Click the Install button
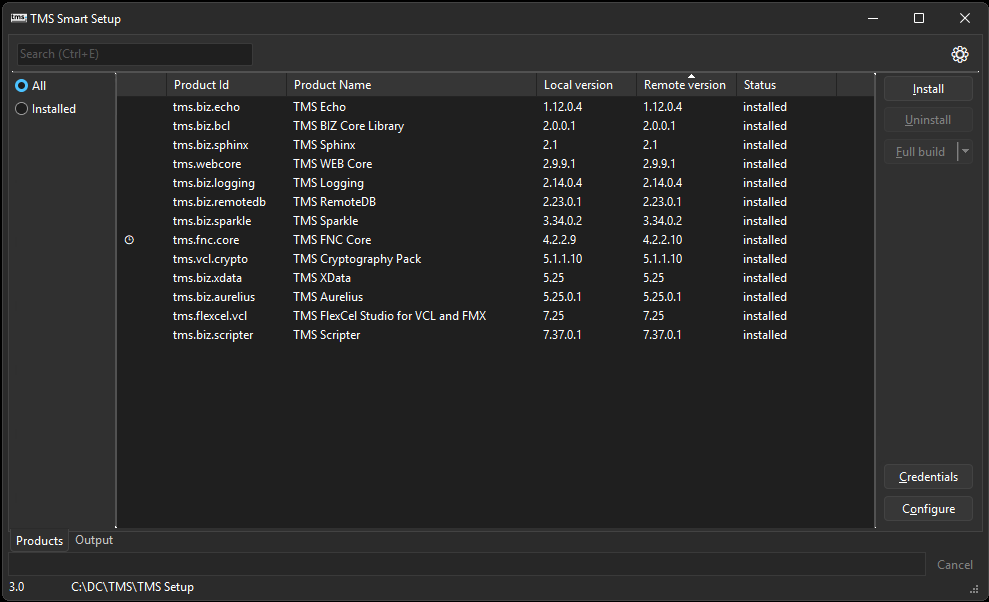Image resolution: width=989 pixels, height=602 pixels. (928, 89)
